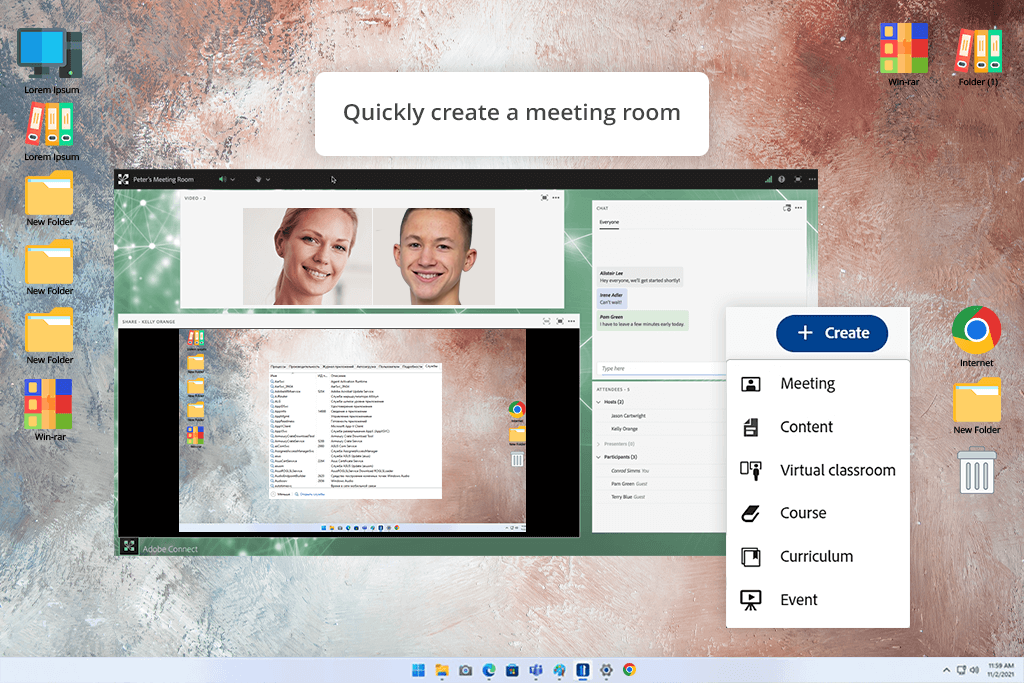Open the Chat pod options menu

click(799, 208)
